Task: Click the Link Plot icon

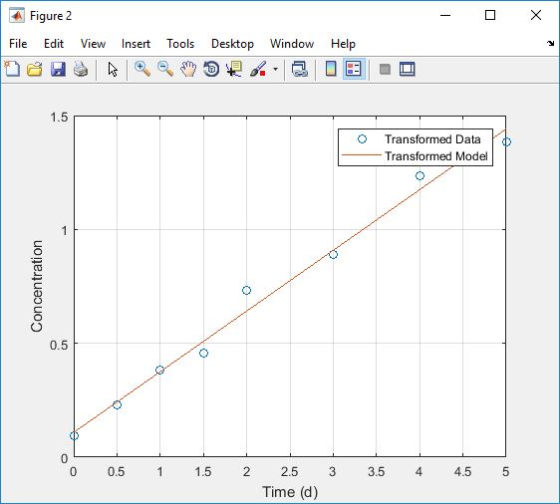Action: pos(299,69)
